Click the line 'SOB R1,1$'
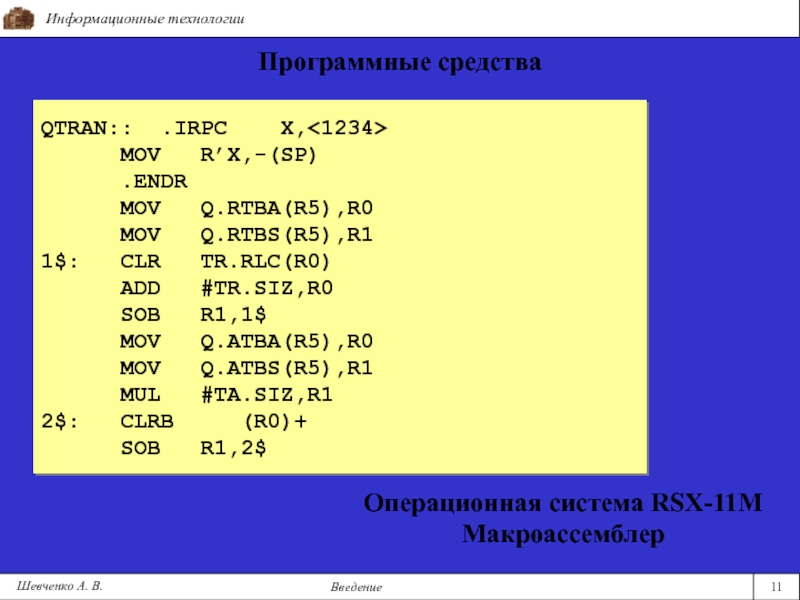Viewport: 800px width, 600px height. coord(193,314)
